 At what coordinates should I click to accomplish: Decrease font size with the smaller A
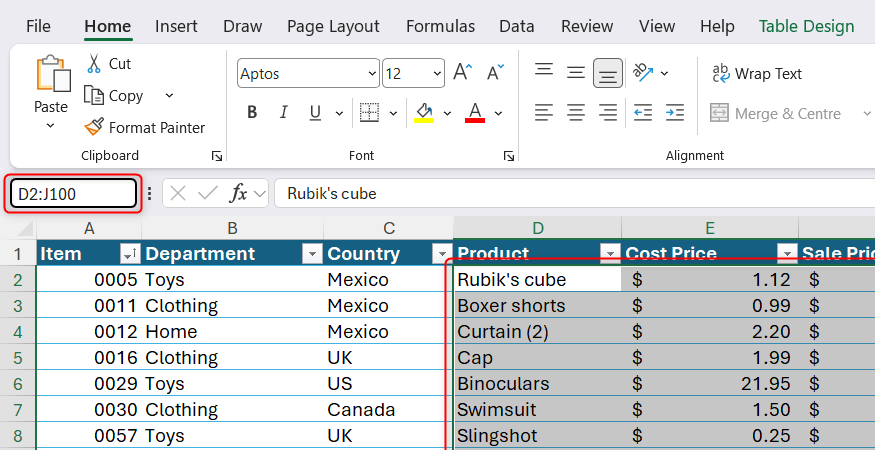(495, 73)
